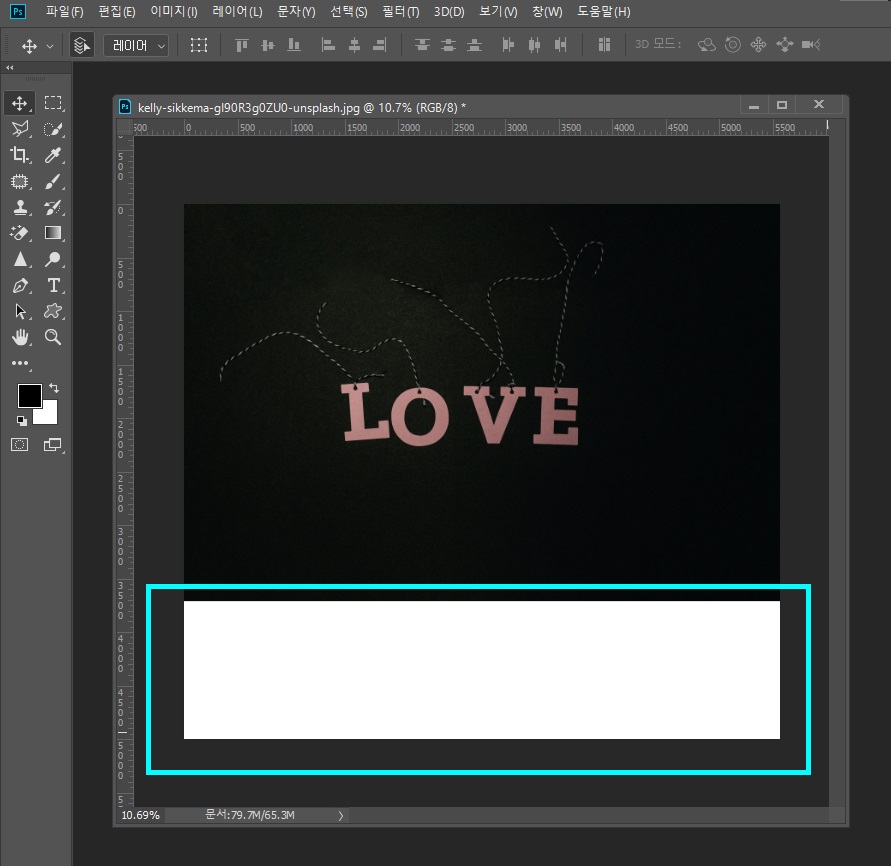Image resolution: width=891 pixels, height=866 pixels.
Task: Toggle Auto-Select in options bar
Action: coord(82,45)
